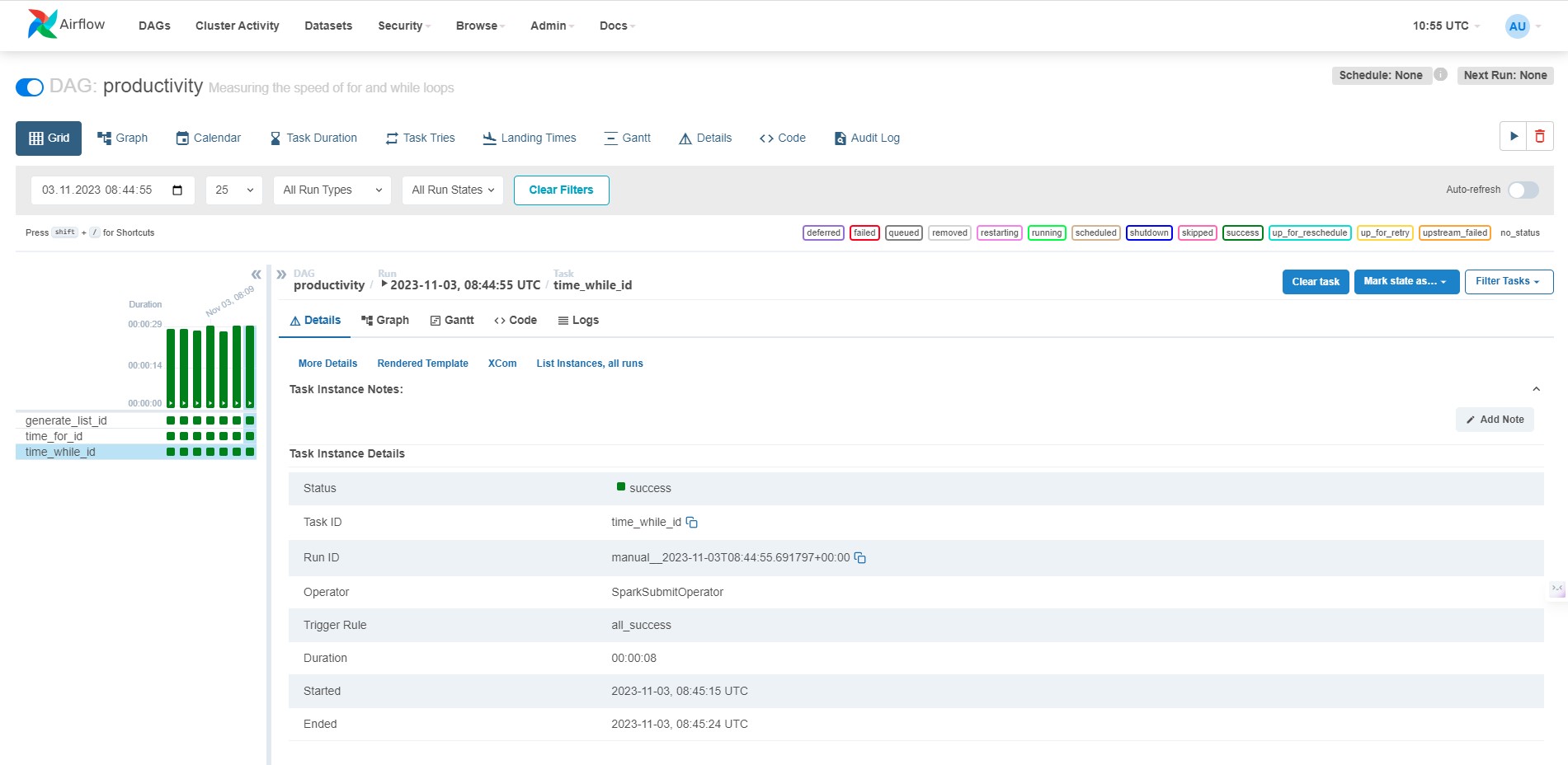Select the generate_list_id task row

[136, 420]
